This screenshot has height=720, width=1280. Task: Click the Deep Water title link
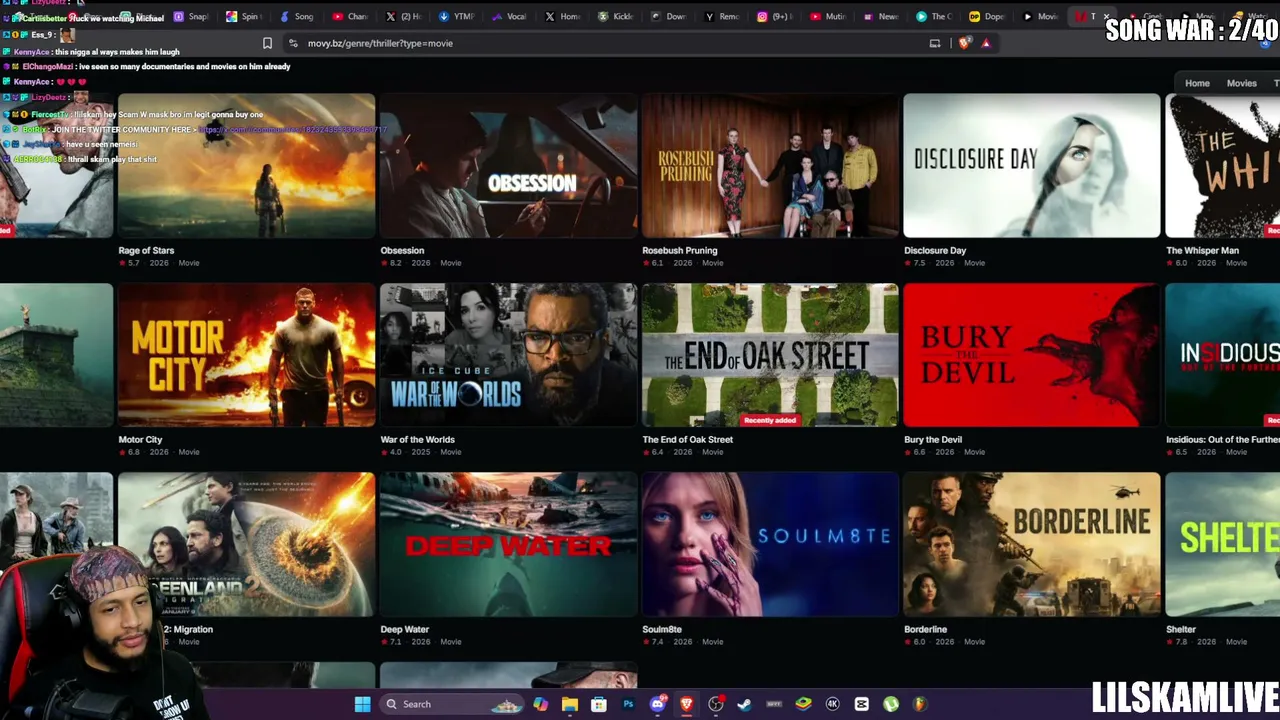click(x=404, y=629)
